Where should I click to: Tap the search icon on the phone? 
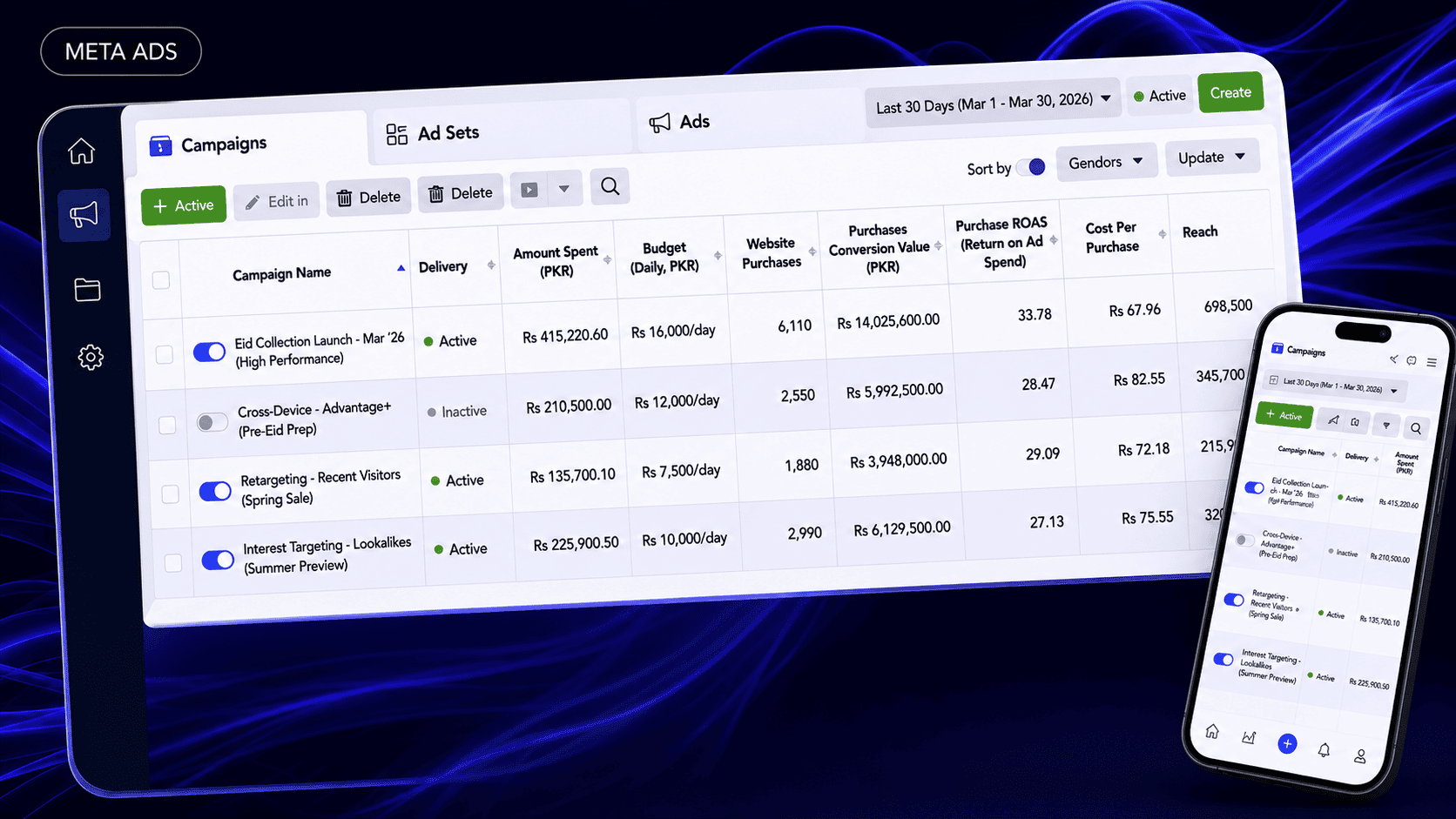tap(1416, 428)
